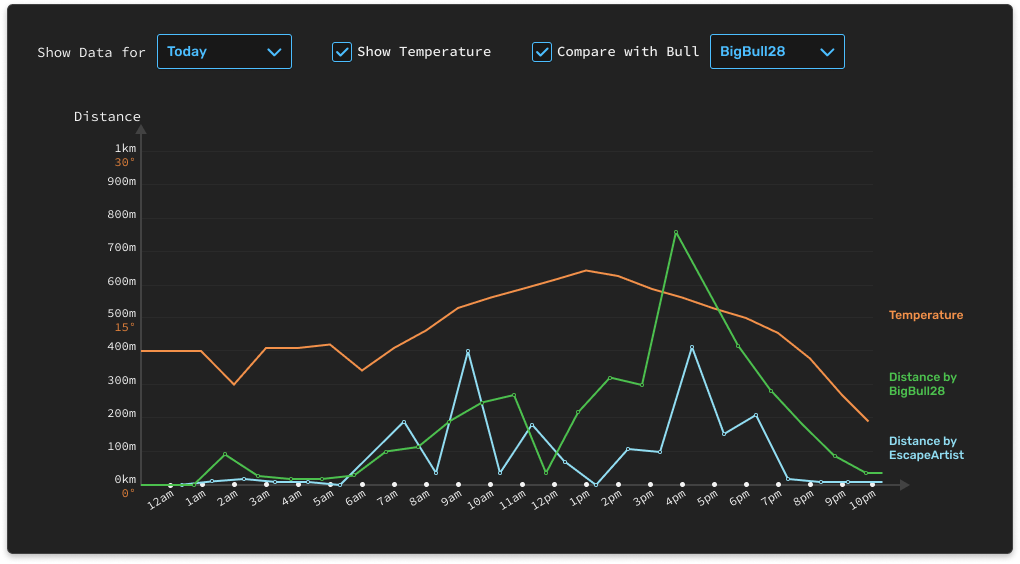The height and width of the screenshot is (564, 1020).
Task: Click the Temperature legend label
Action: click(926, 315)
